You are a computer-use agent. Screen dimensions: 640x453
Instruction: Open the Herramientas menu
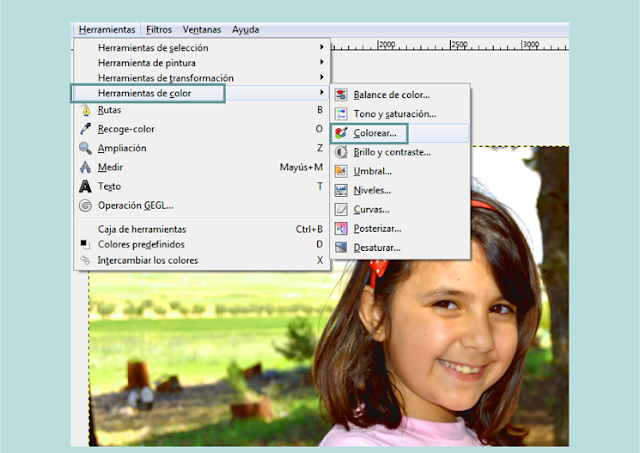point(107,30)
